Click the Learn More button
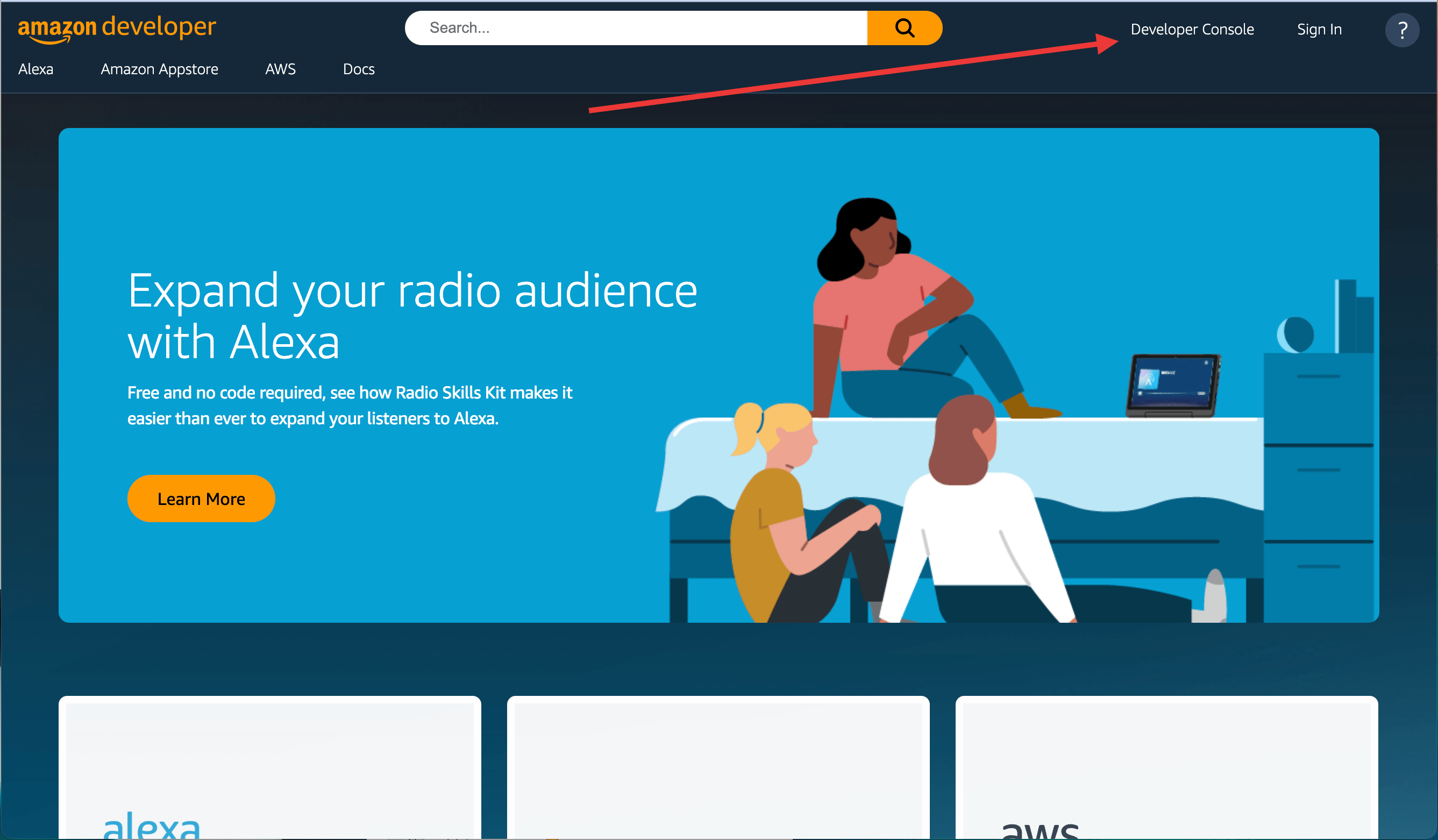 [201, 499]
